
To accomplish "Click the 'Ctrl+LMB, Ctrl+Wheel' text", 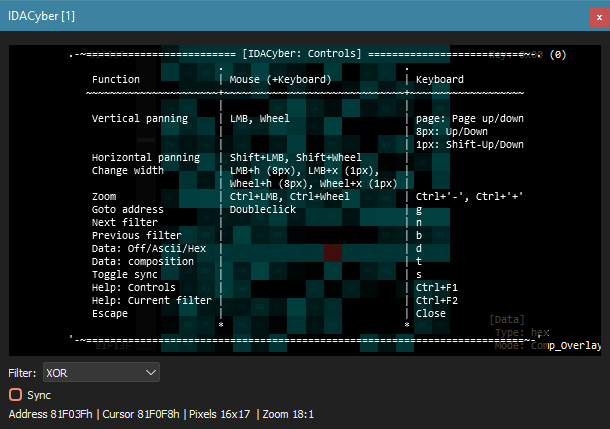I will (x=289, y=196).
